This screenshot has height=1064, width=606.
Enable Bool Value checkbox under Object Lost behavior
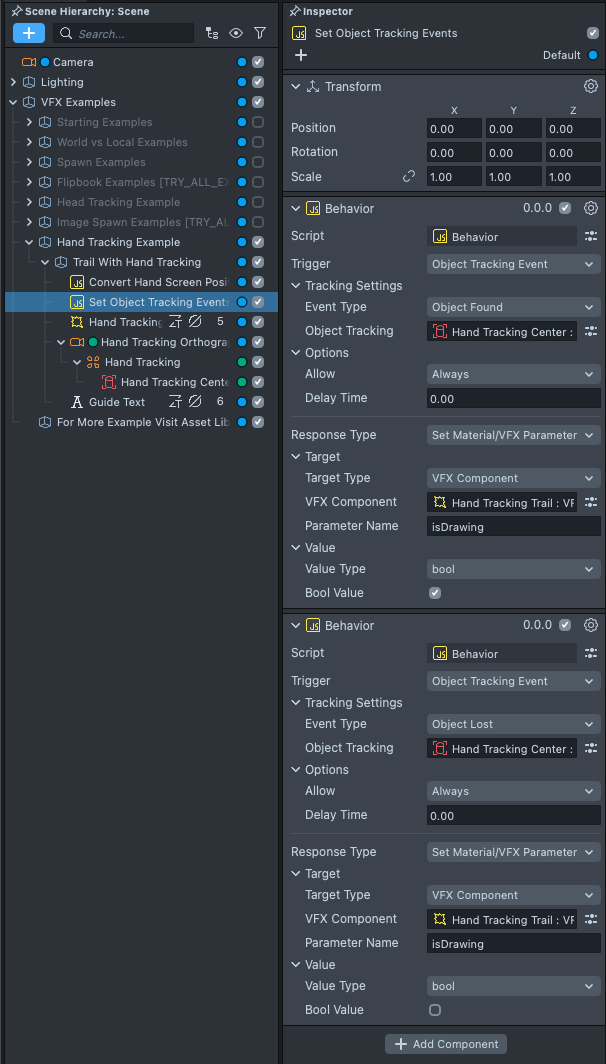pos(435,1010)
